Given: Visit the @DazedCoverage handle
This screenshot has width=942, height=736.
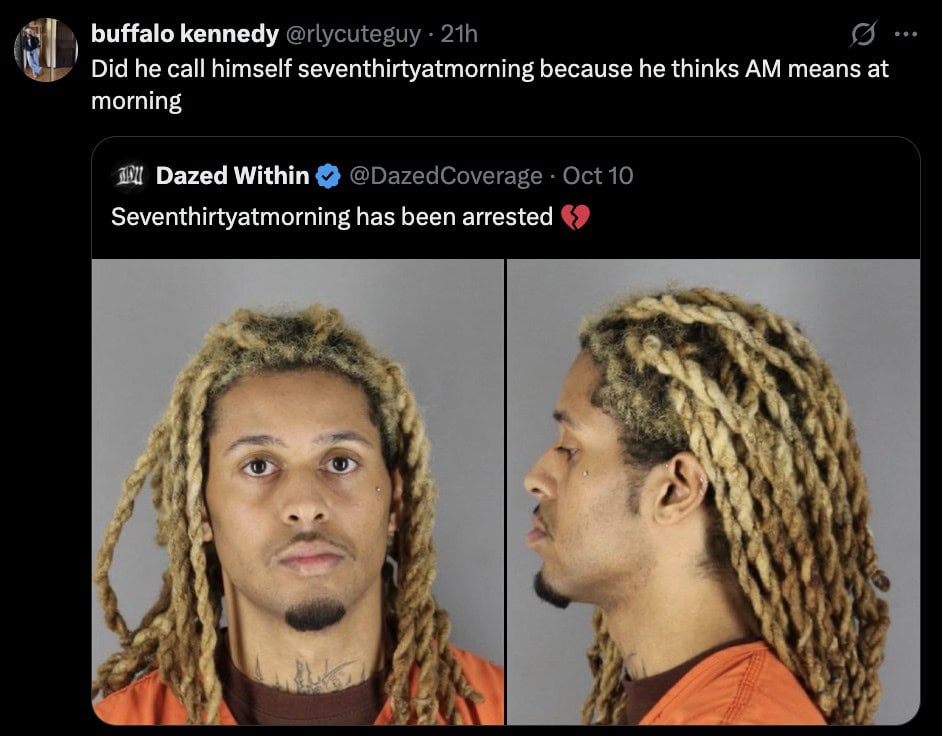Looking at the screenshot, I should coord(445,176).
